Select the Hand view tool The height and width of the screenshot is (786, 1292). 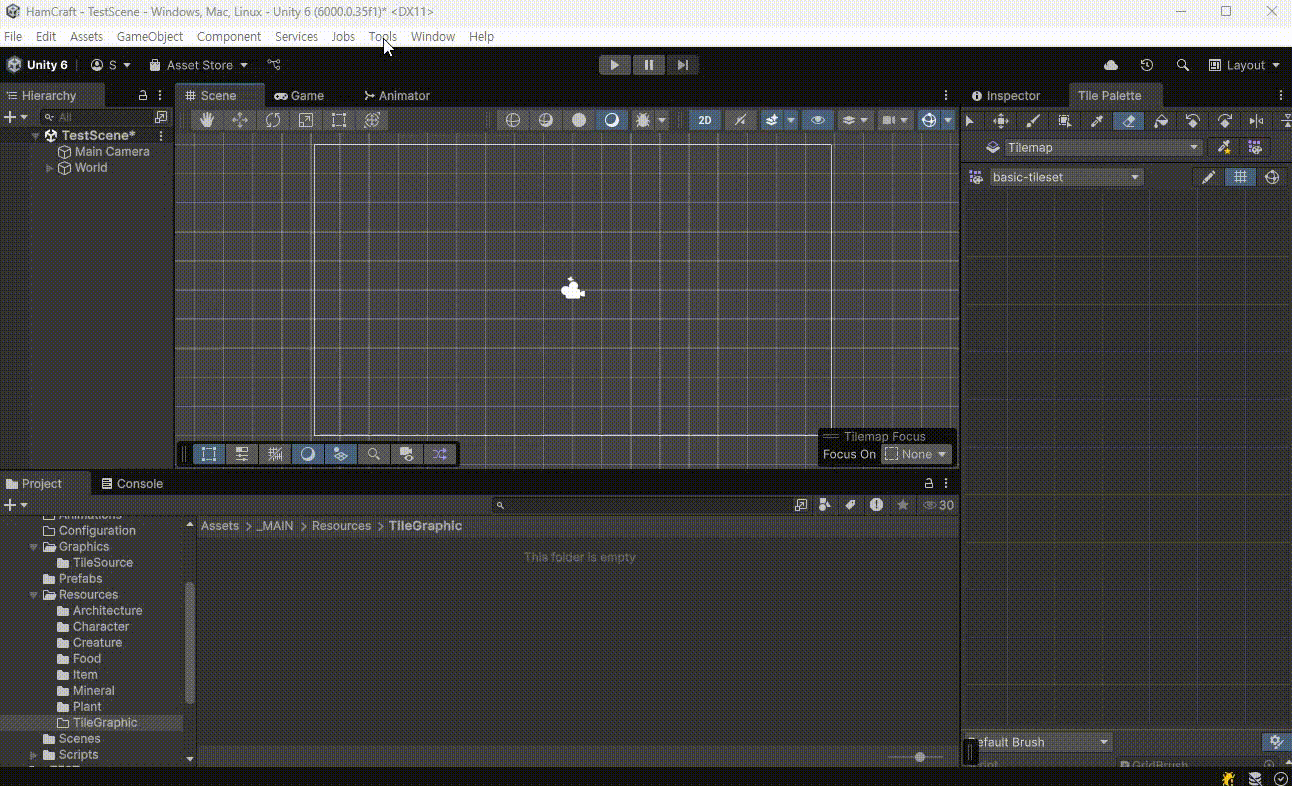pos(207,120)
